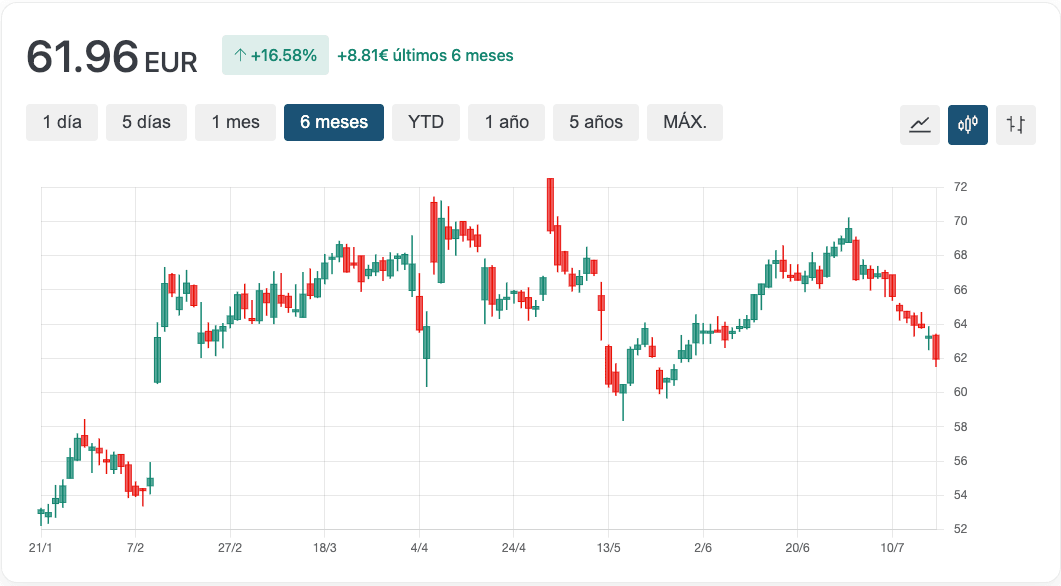Toggle the YTD time range
The height and width of the screenshot is (586, 1061).
425,122
